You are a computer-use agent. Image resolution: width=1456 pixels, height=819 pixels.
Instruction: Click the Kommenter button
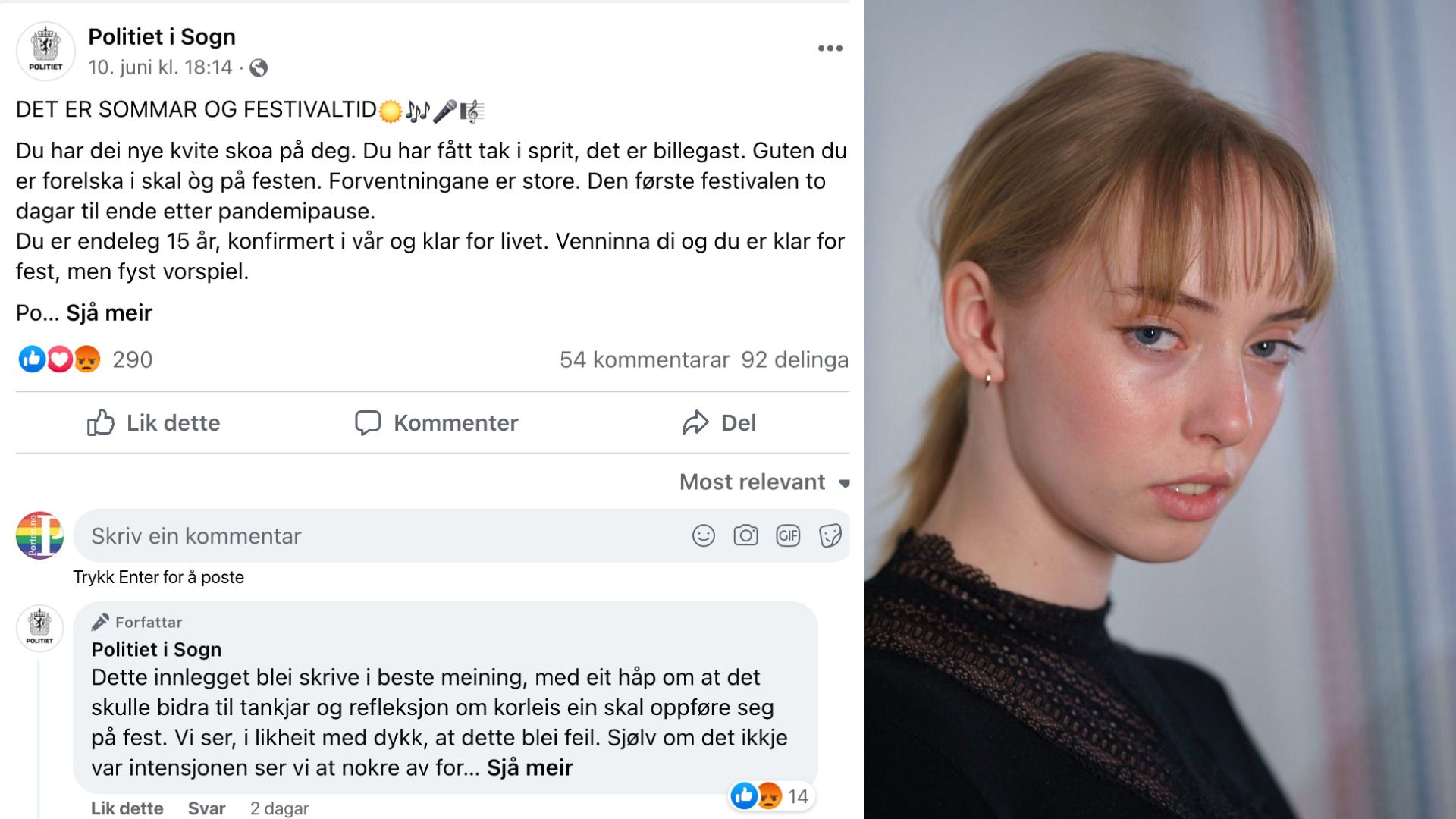pos(437,423)
